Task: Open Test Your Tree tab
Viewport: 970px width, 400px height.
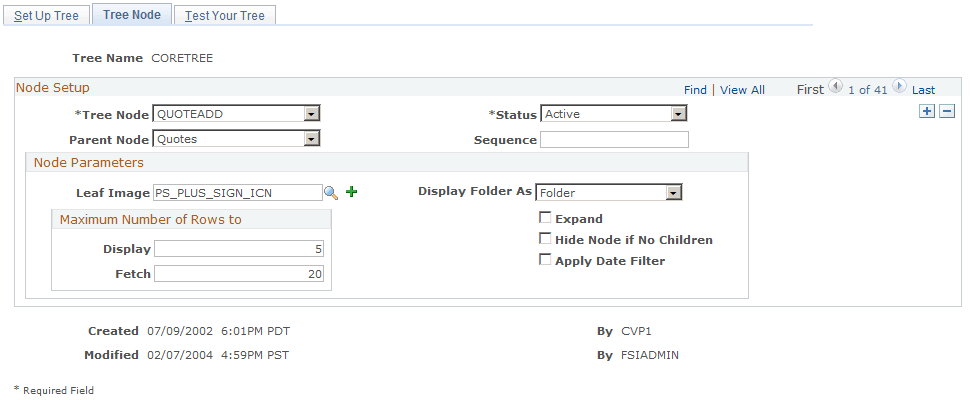Action: [x=225, y=15]
